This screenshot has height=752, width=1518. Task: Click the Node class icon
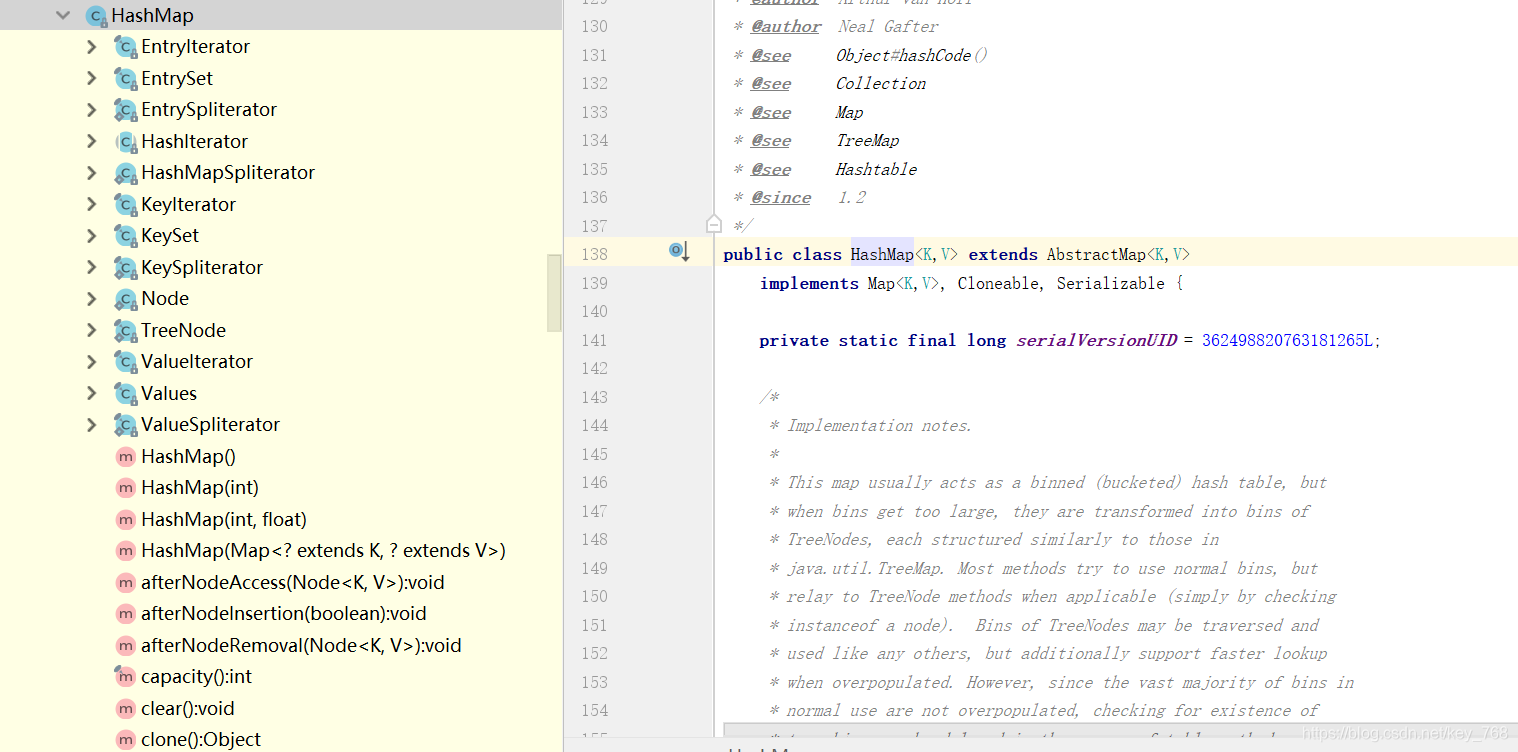pos(125,299)
